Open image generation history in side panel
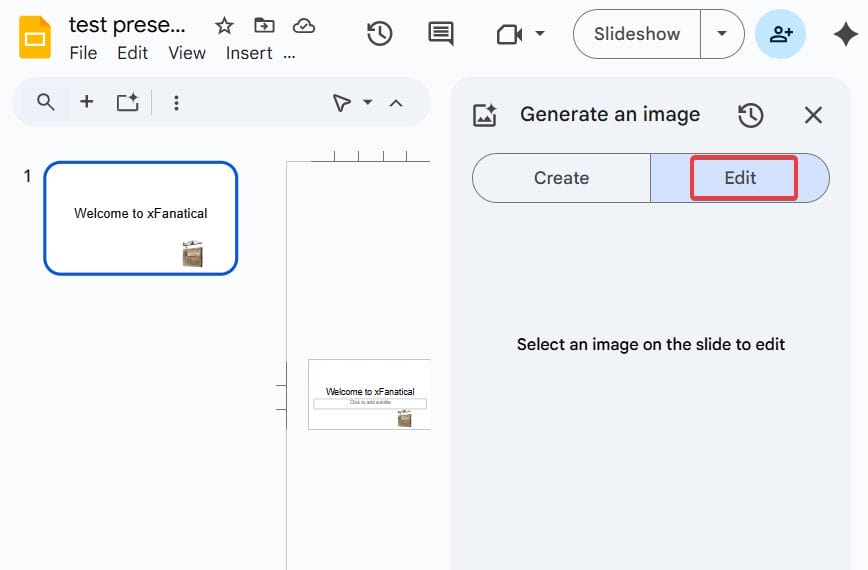Viewport: 868px width, 570px height. point(750,115)
